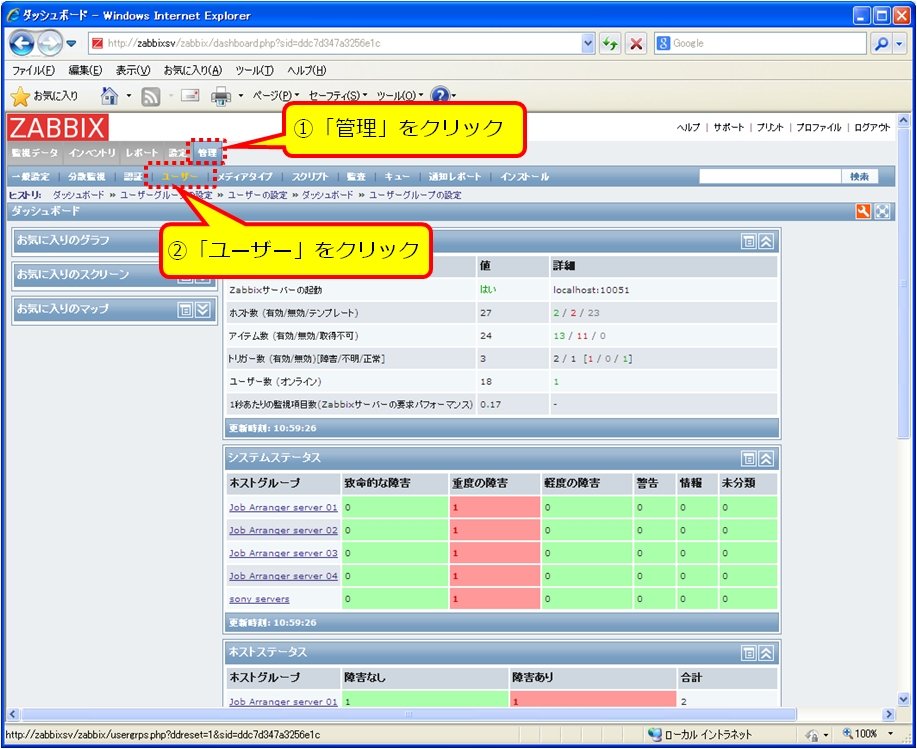Switch to the インベントリ tab
Image resolution: width=917 pixels, height=749 pixels.
tap(92, 153)
